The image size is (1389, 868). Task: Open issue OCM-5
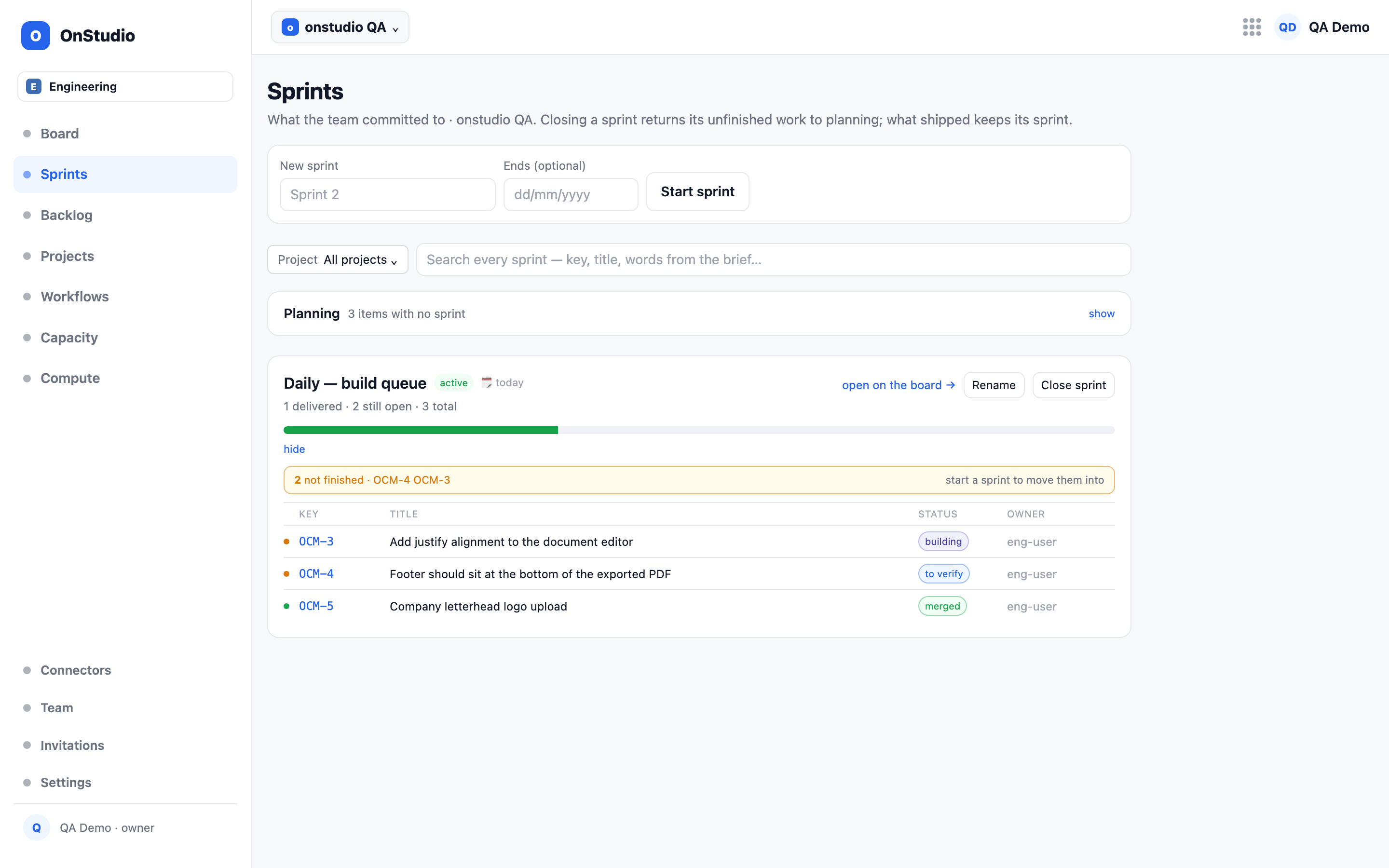point(316,606)
